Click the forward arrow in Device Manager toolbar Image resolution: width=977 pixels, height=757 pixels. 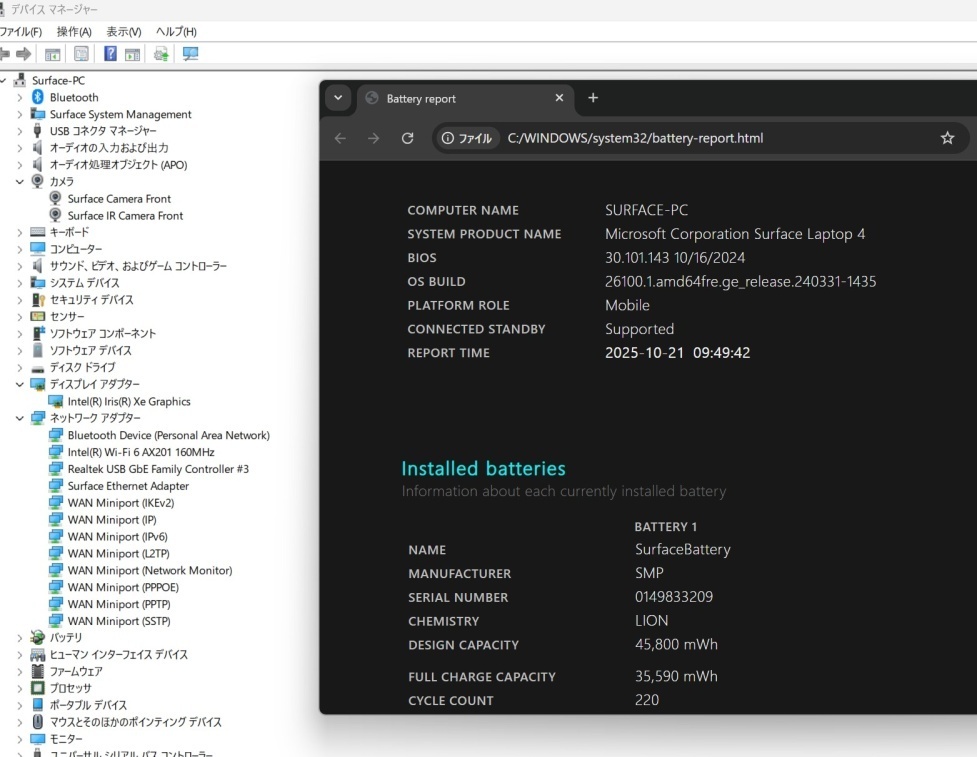tap(24, 54)
